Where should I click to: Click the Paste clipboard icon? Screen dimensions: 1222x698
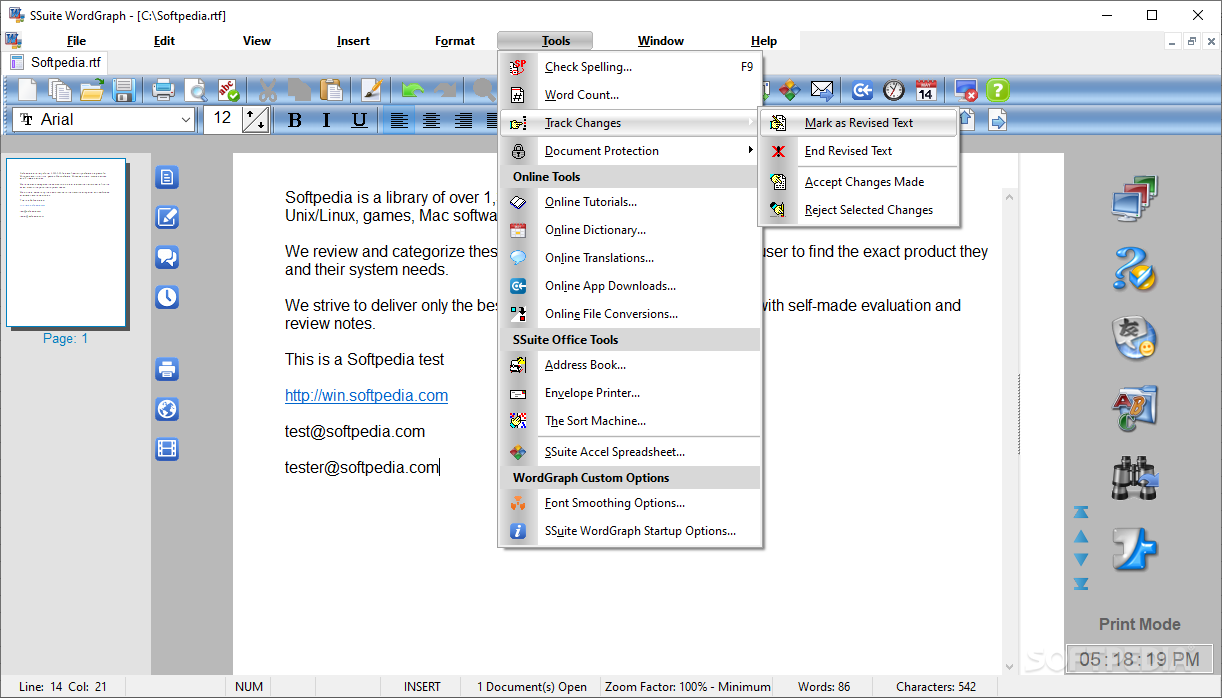point(331,91)
